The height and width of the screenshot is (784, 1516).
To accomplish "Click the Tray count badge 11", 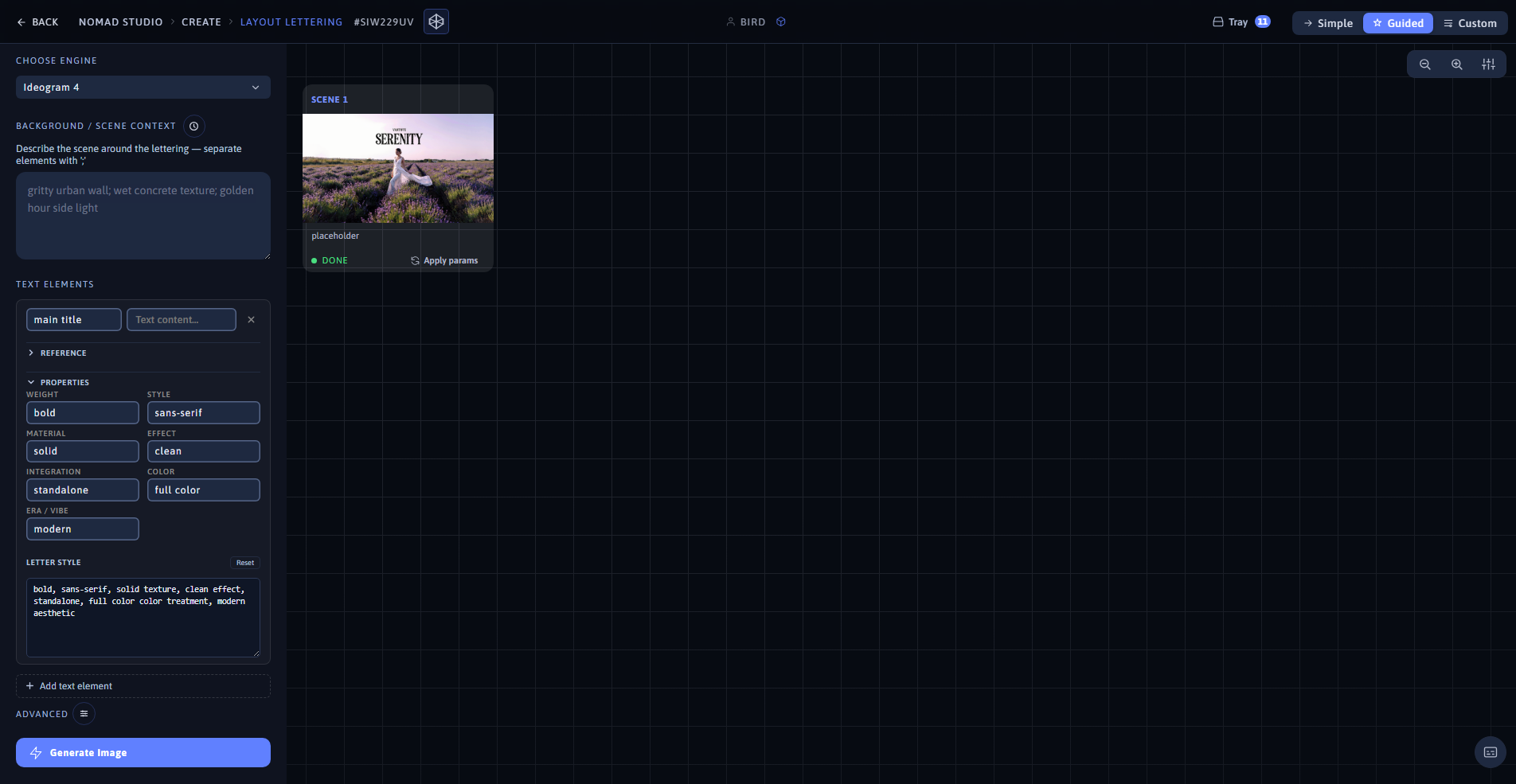I will click(x=1263, y=21).
